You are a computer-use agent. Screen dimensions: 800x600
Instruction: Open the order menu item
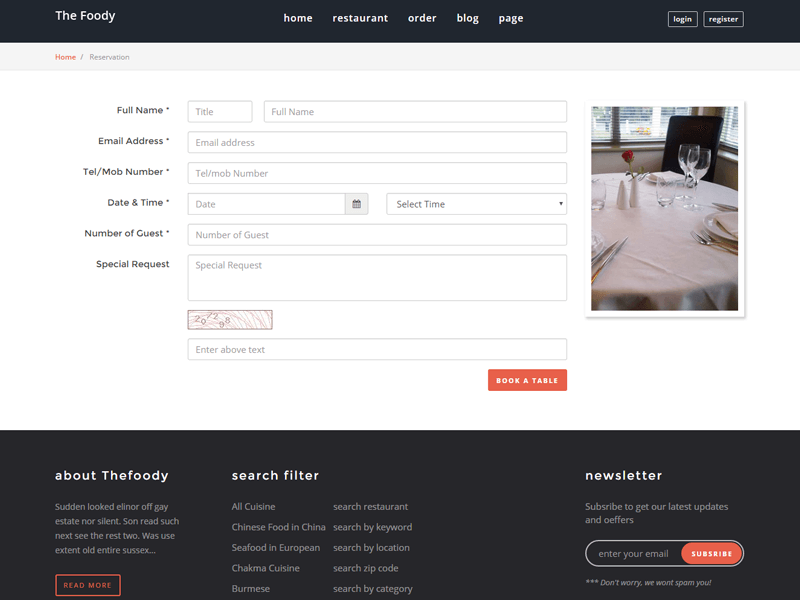tap(422, 18)
